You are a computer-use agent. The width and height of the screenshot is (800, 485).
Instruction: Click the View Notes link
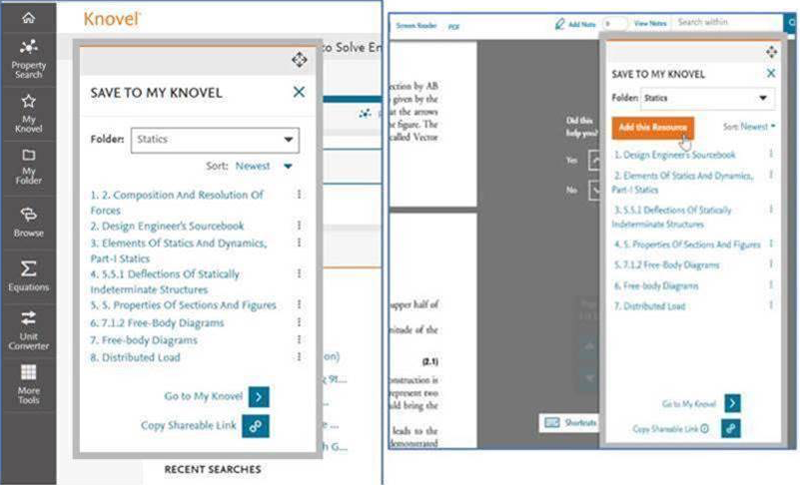click(x=650, y=22)
